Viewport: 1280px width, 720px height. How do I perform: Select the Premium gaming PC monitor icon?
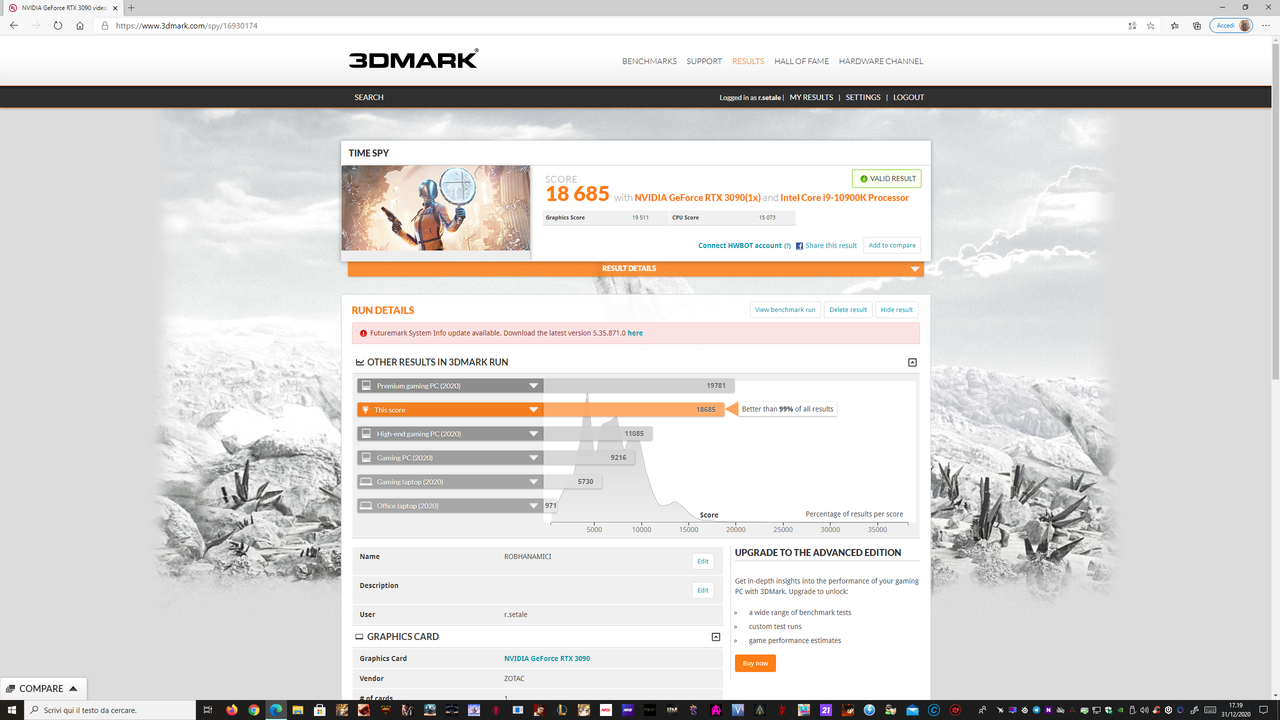(366, 385)
